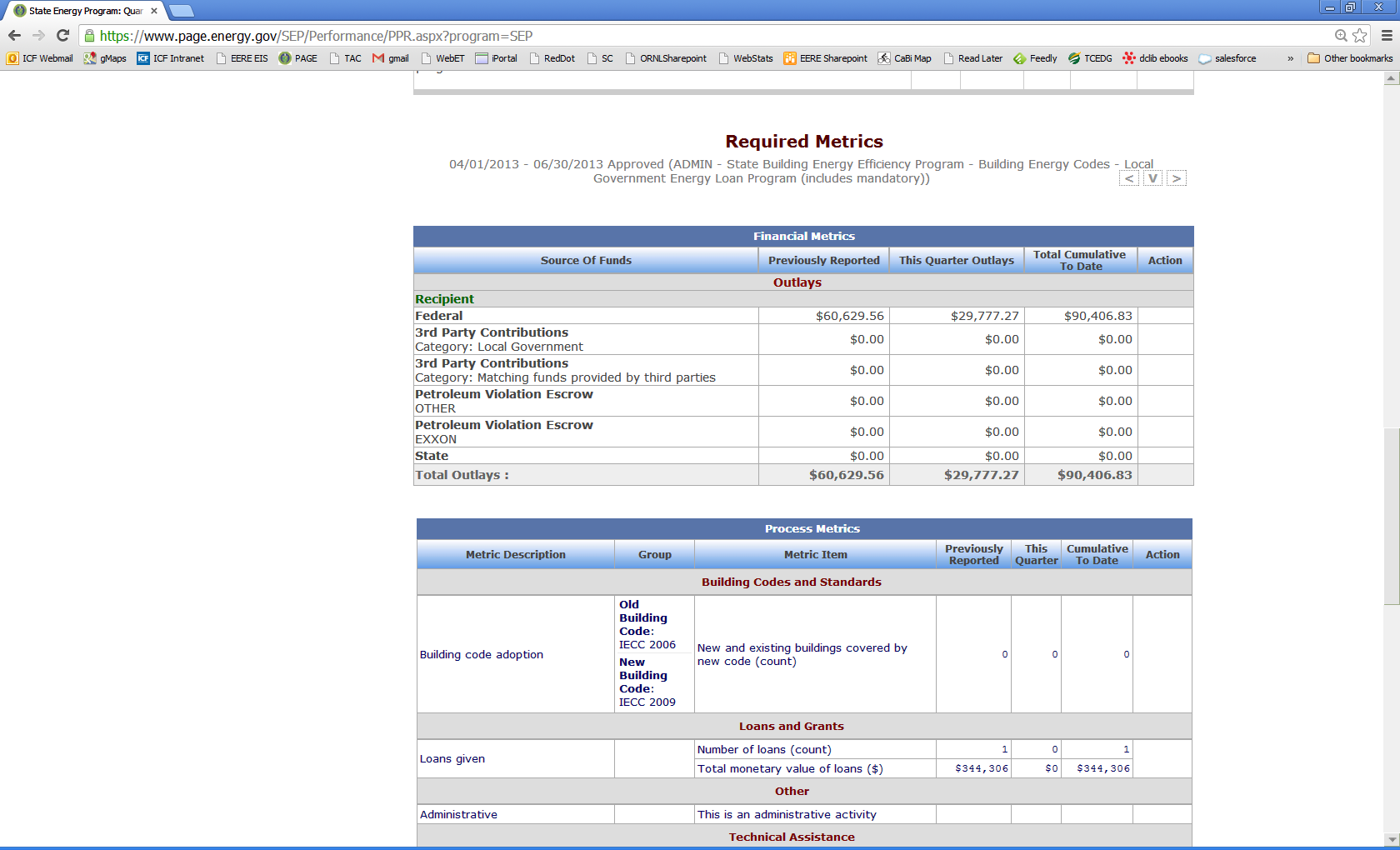Go to next metrics with > button
This screenshot has height=850, width=1400.
(x=1176, y=178)
